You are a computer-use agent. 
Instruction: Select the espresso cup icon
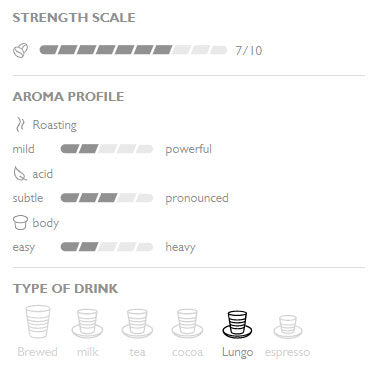tap(288, 326)
